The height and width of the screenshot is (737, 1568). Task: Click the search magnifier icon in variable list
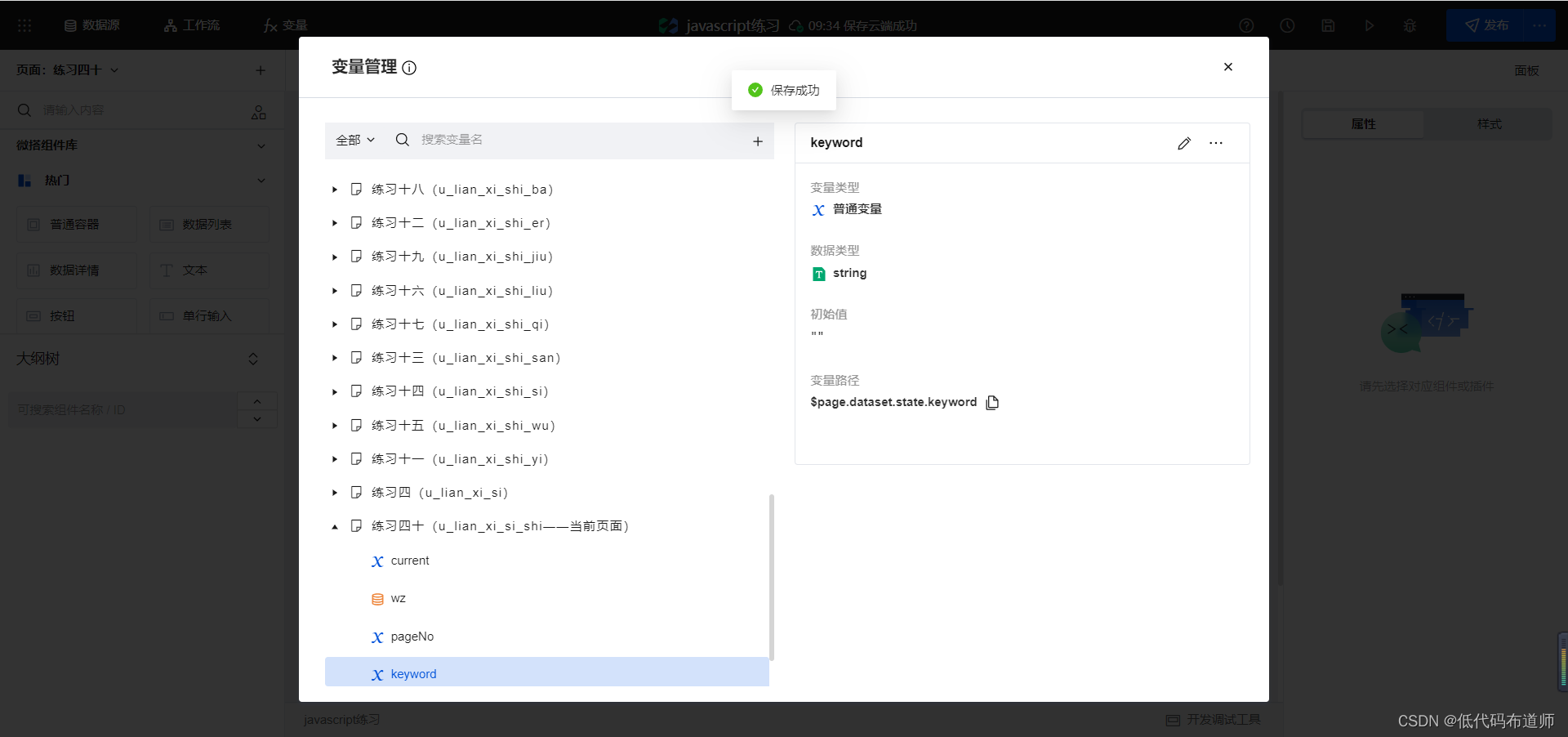point(402,140)
